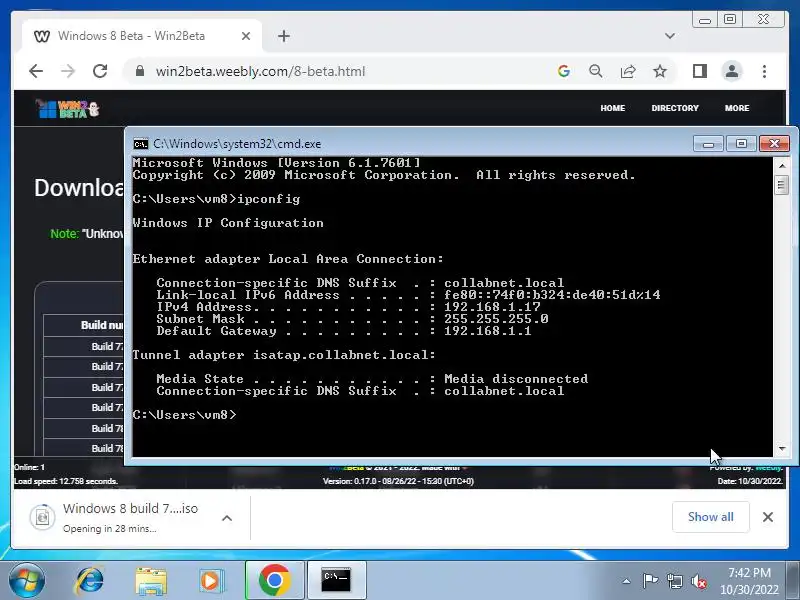Open Windows Explorer from taskbar
This screenshot has height=600, width=800.
click(x=151, y=581)
